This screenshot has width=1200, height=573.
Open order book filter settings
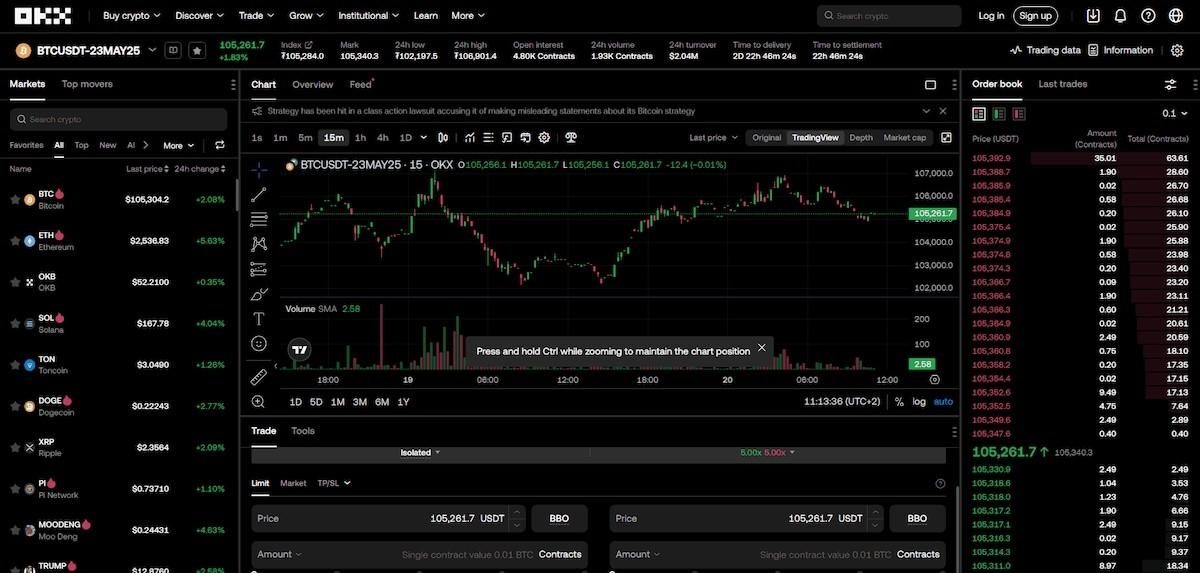point(1170,84)
